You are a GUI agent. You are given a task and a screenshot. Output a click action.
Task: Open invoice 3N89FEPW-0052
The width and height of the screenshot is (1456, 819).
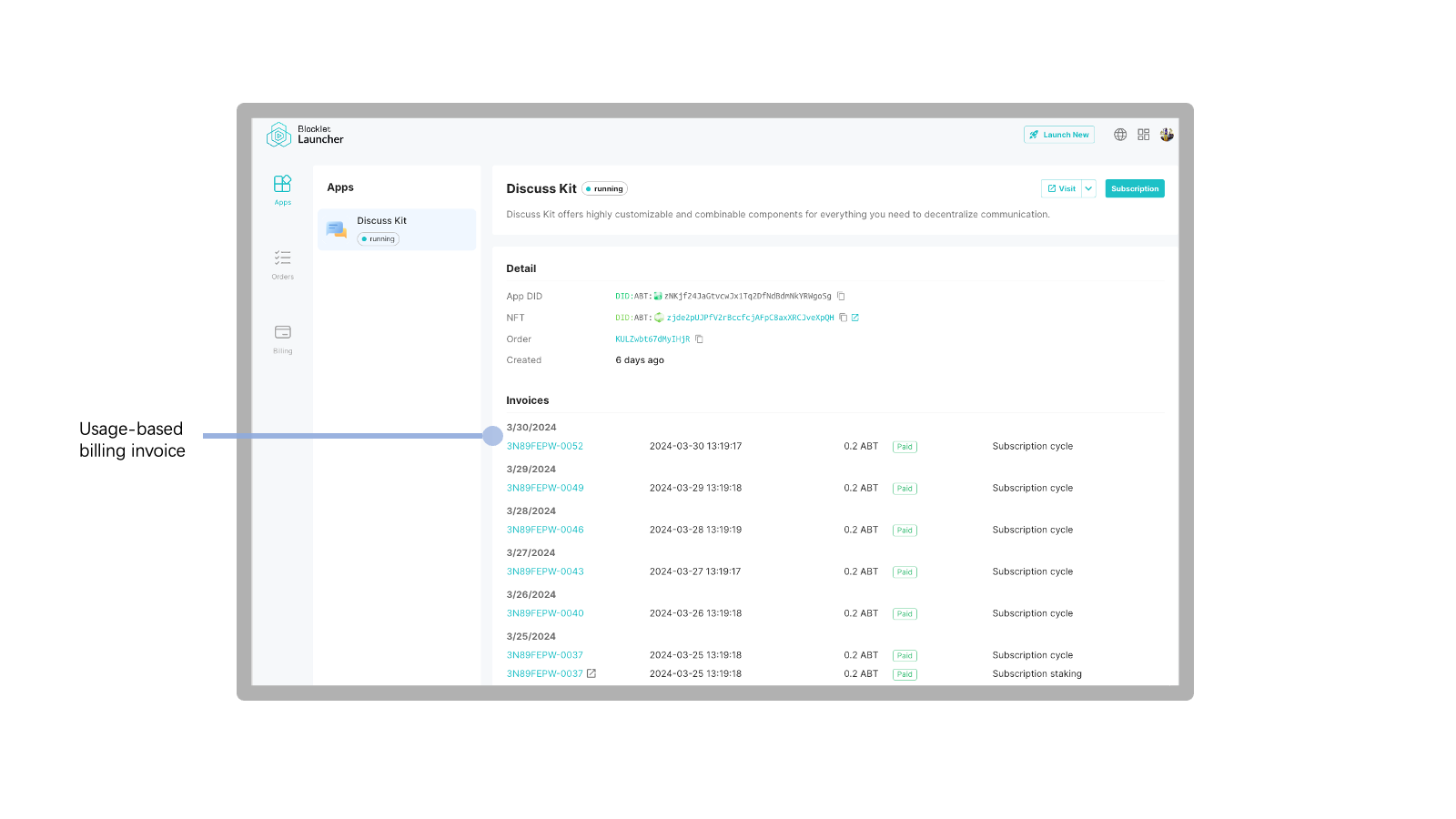(x=544, y=446)
